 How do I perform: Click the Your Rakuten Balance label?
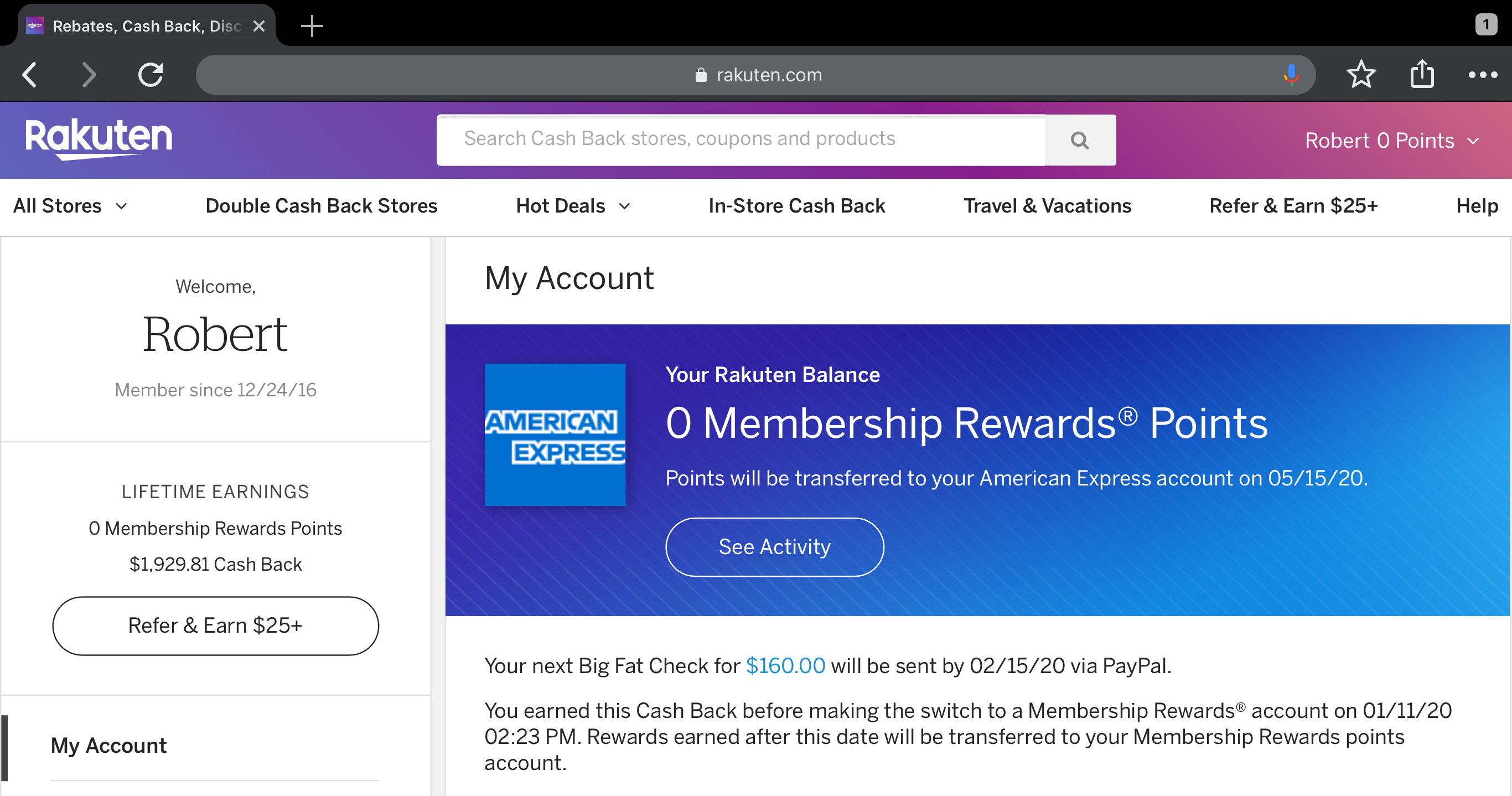773,375
